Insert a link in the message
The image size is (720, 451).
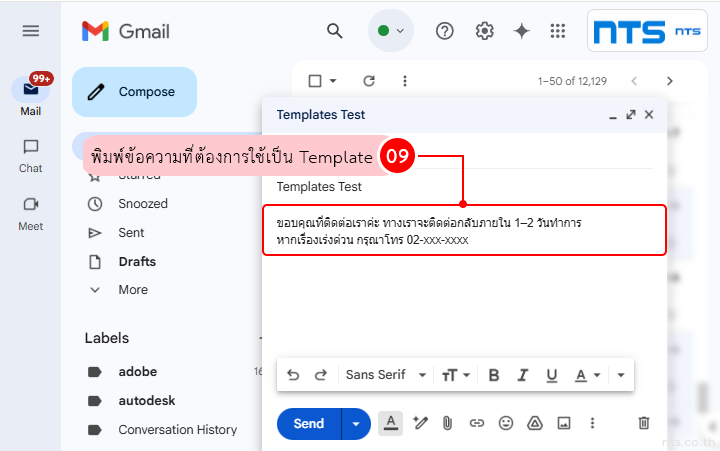pos(477,423)
